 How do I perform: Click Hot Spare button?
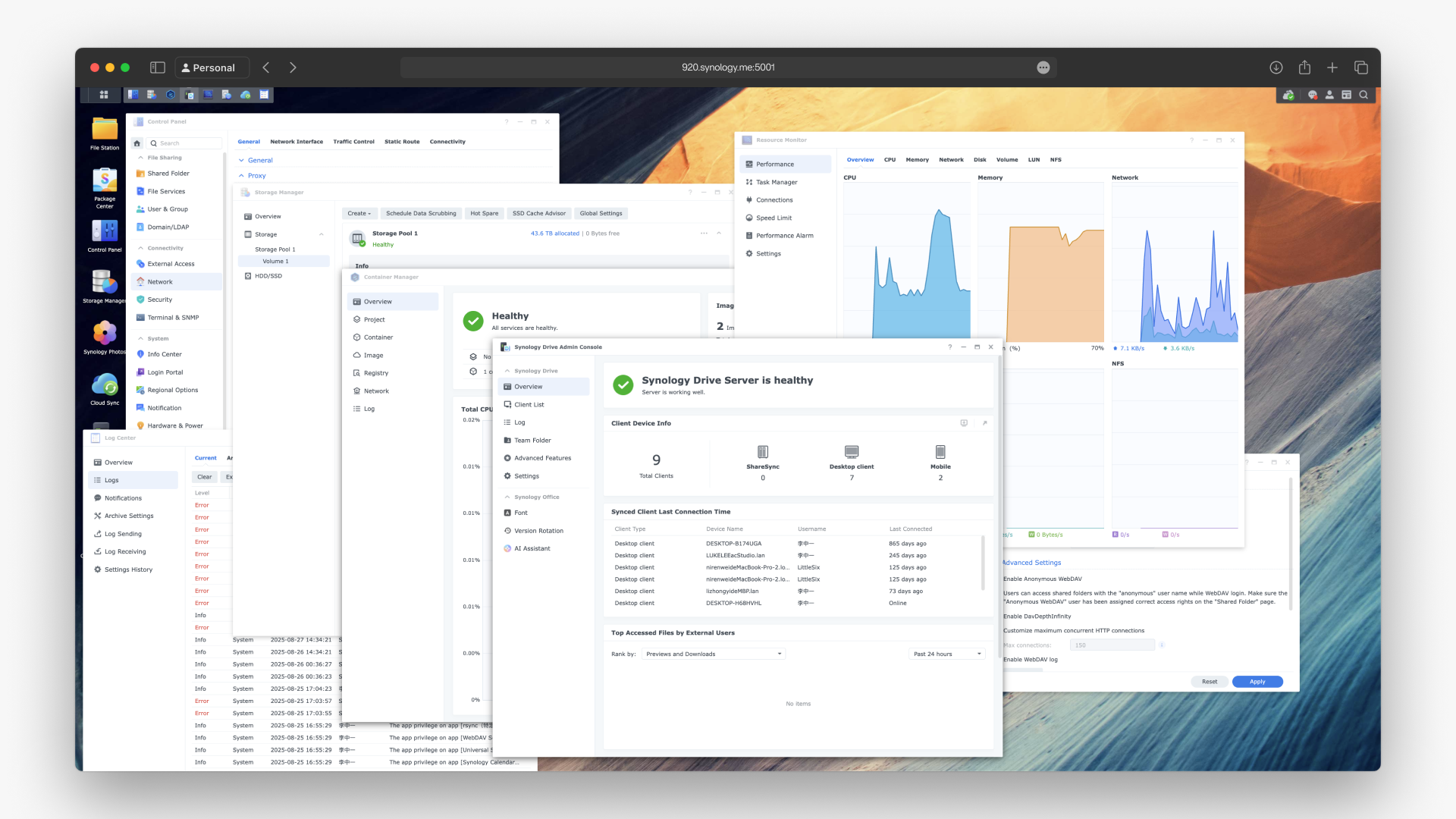[484, 213]
